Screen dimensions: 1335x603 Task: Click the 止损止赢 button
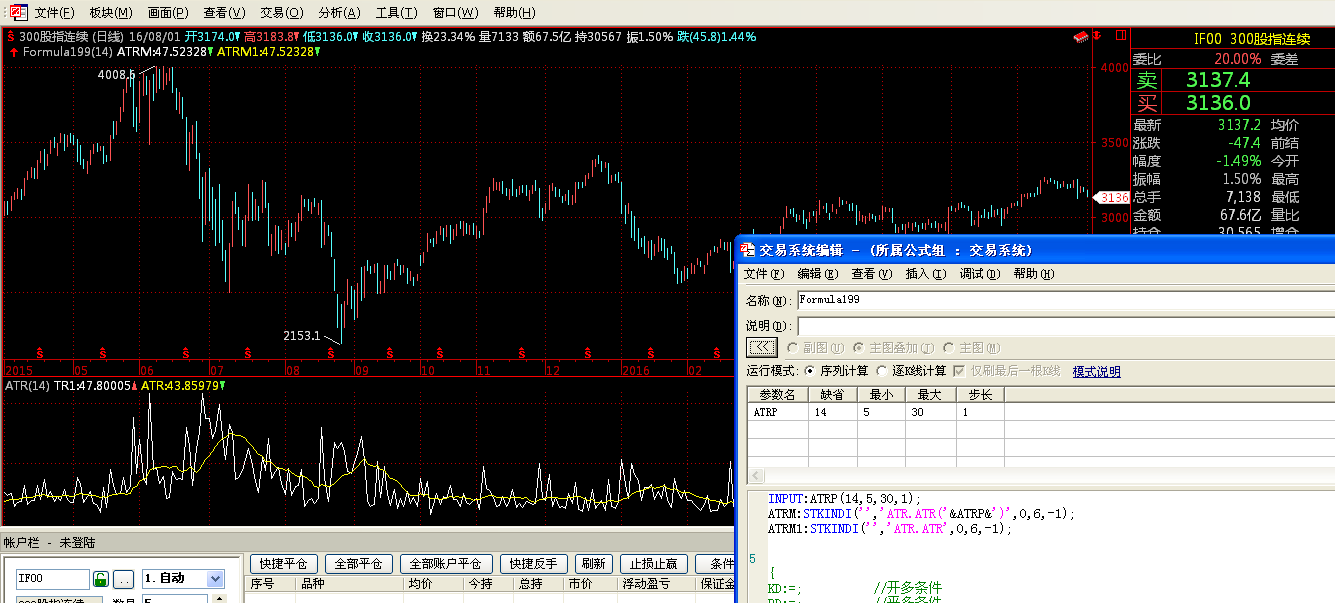654,564
